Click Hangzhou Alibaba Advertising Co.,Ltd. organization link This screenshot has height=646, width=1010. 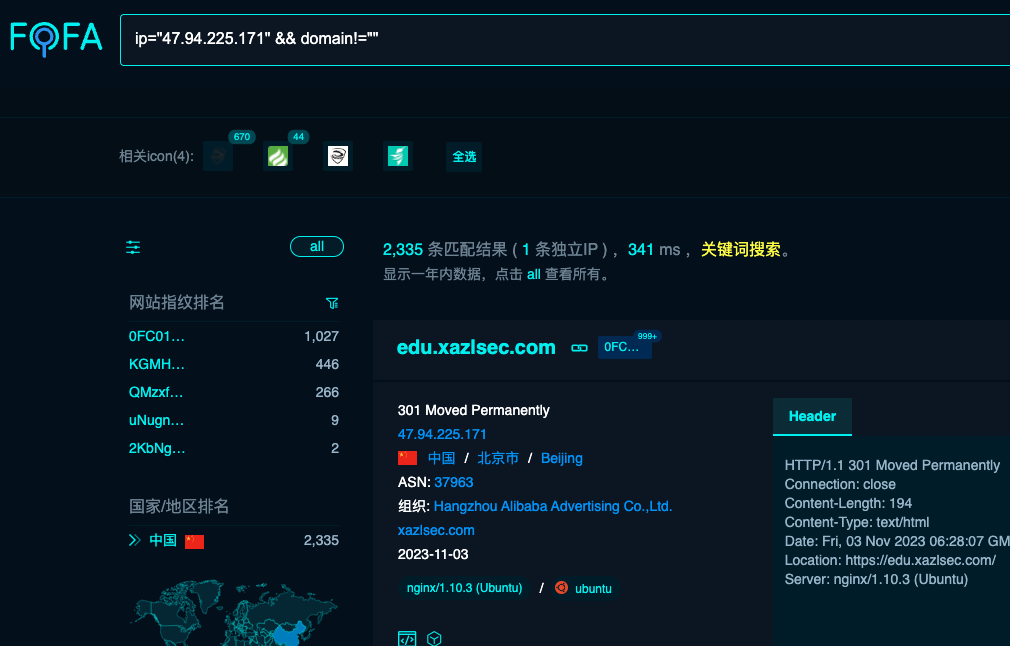click(x=553, y=506)
